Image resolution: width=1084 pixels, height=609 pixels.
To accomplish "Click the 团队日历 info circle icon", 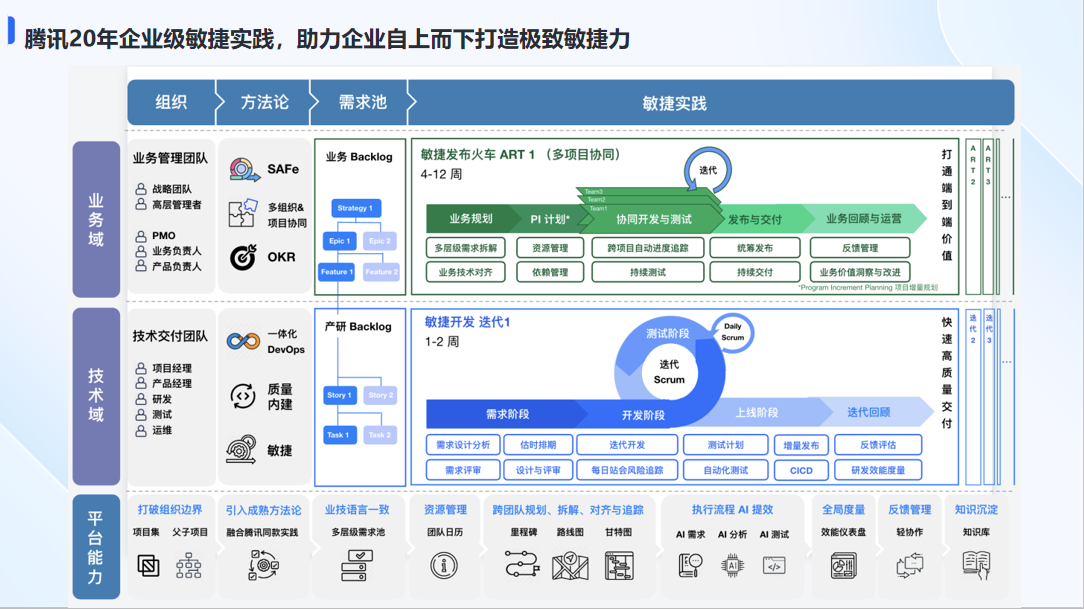I will (444, 565).
